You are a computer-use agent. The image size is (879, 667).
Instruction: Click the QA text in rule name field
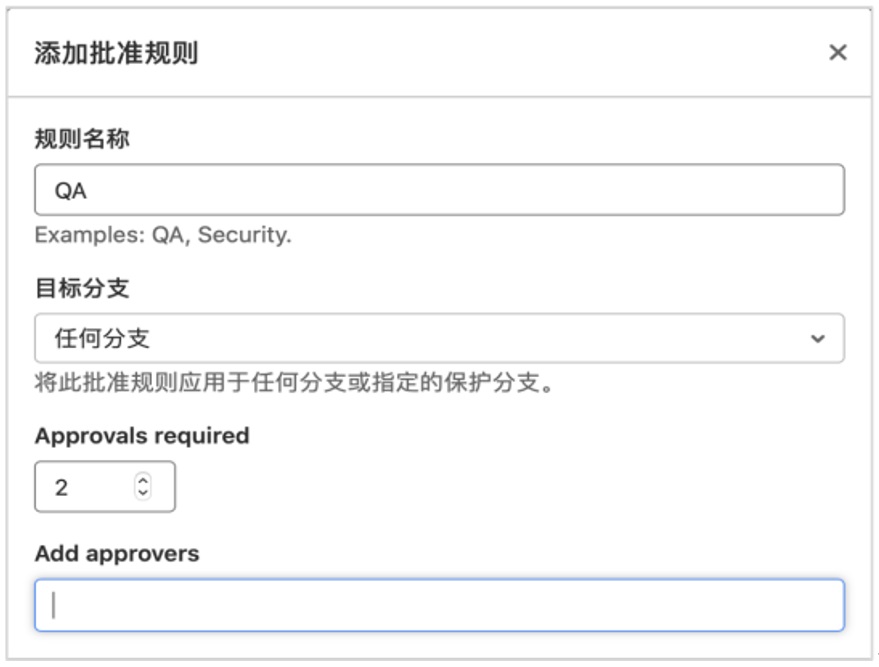[71, 191]
